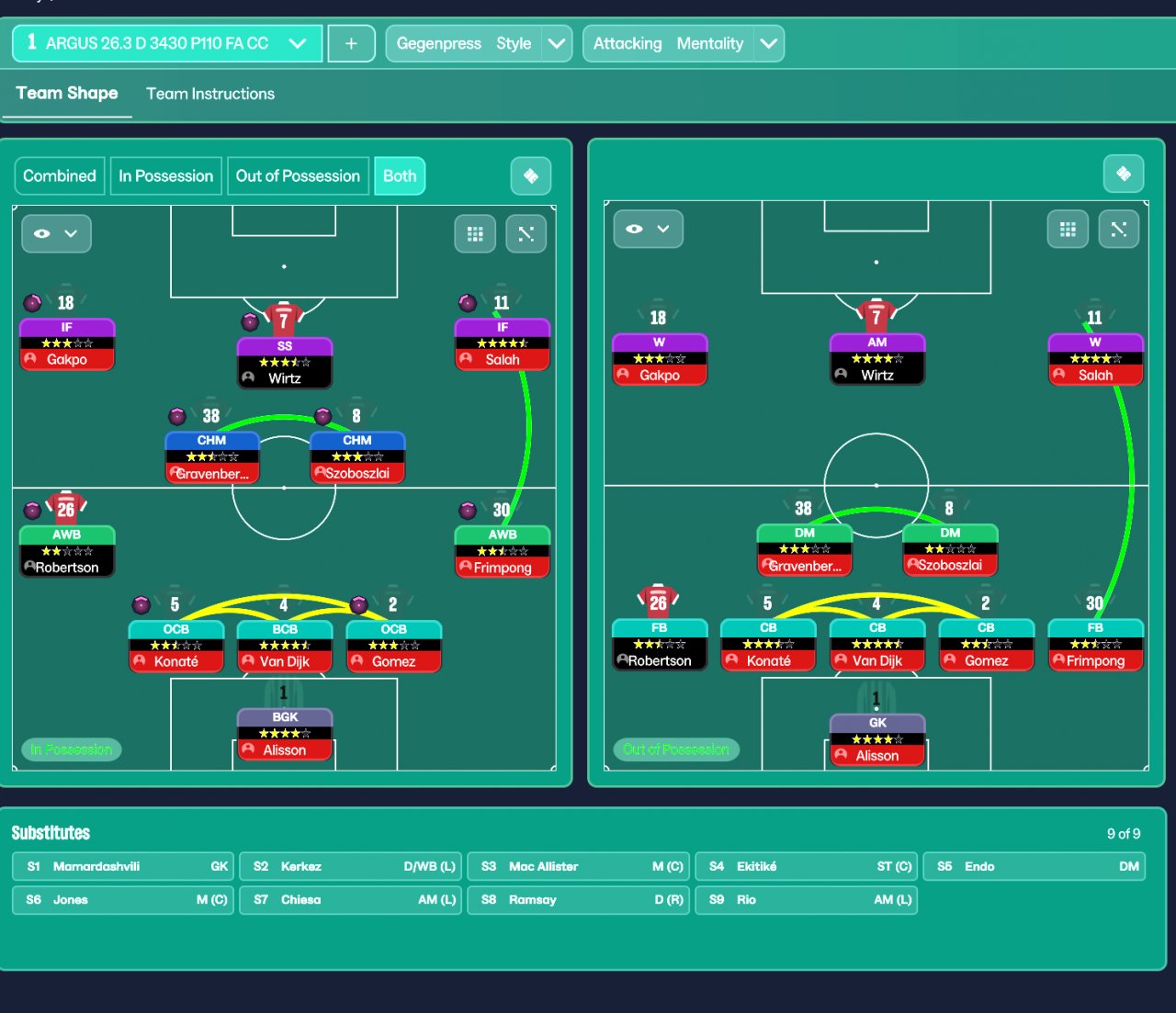This screenshot has height=1013, width=1176.
Task: Click the expand arrows icon on out-of-possession pitch
Action: coord(1119,230)
